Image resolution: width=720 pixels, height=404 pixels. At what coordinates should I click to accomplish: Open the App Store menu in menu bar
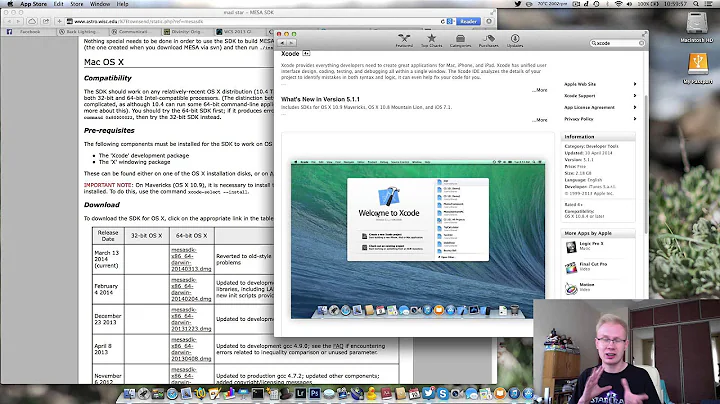click(x=33, y=4)
